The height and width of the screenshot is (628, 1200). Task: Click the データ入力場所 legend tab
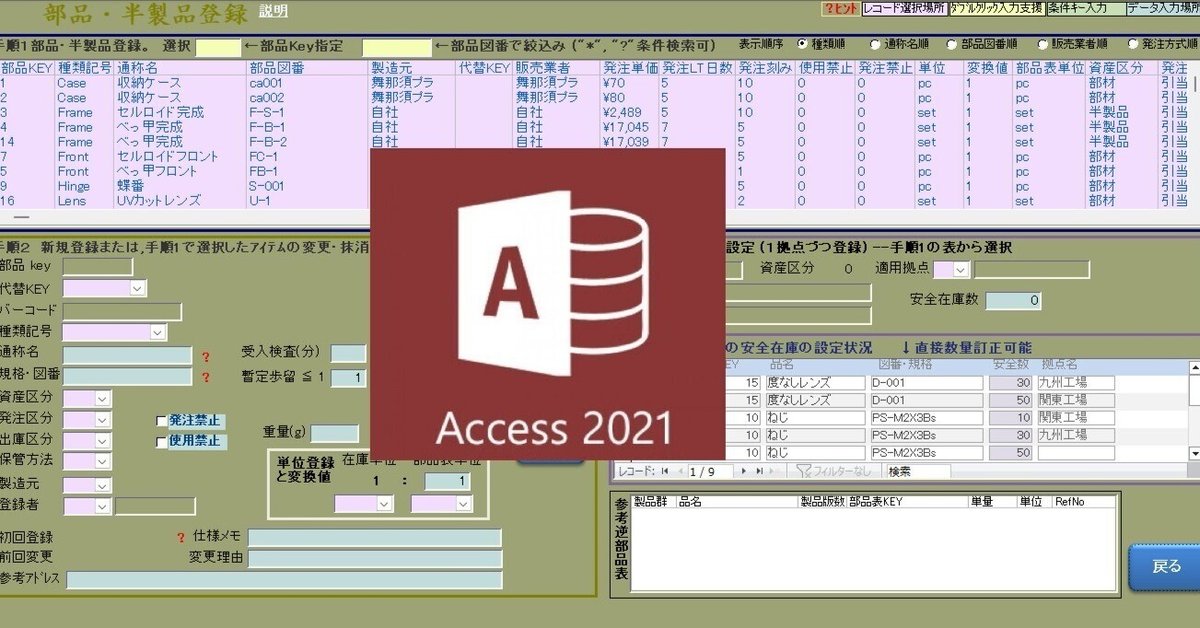1162,8
